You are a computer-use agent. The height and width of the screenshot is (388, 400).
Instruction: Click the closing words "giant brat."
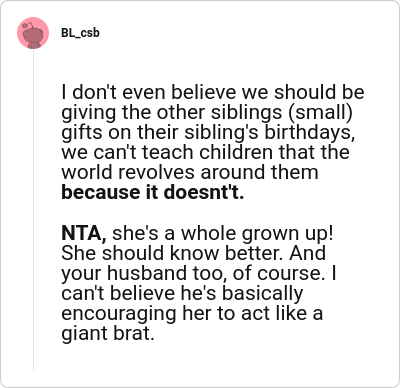pyautogui.click(x=108, y=334)
